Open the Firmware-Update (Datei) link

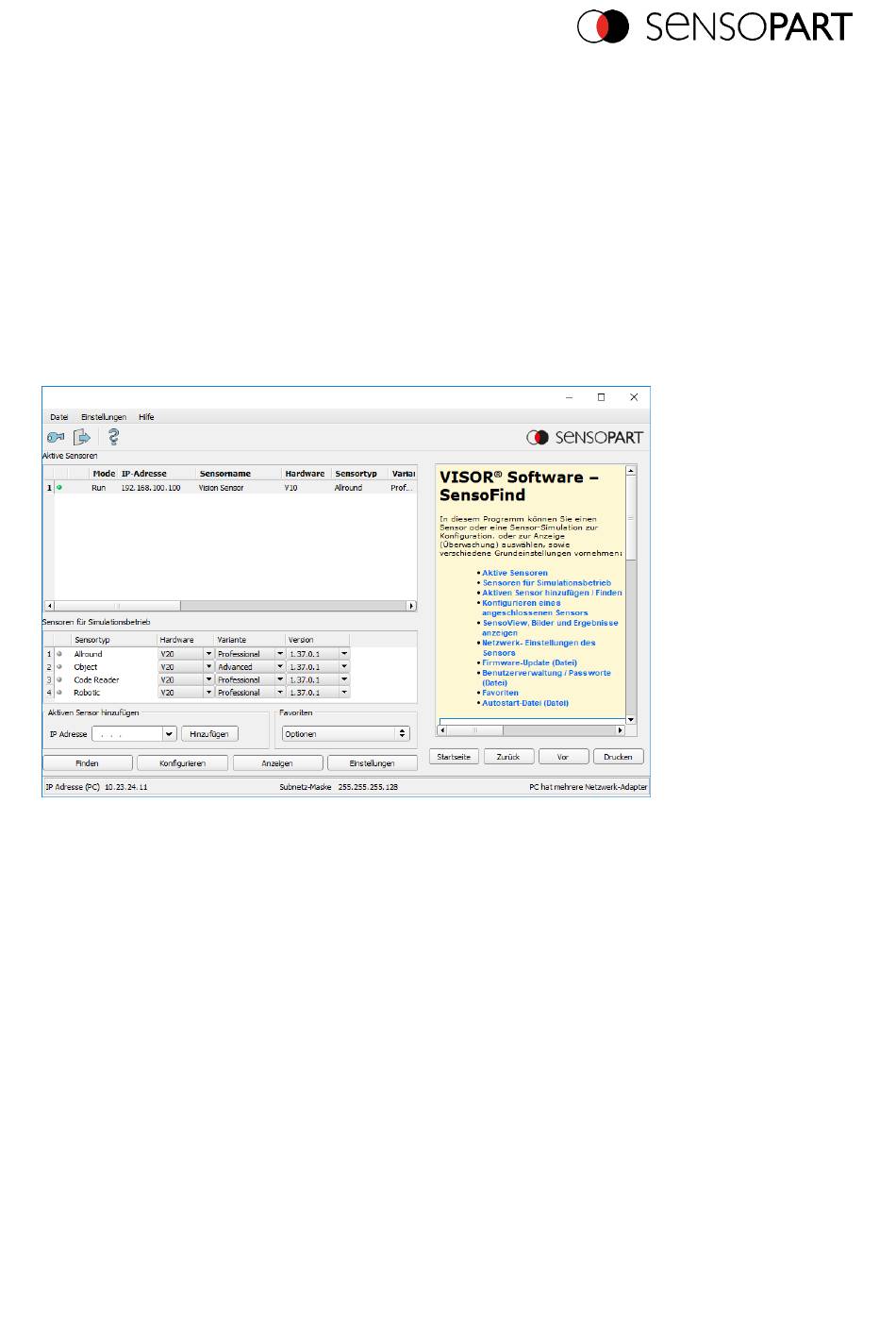[530, 662]
